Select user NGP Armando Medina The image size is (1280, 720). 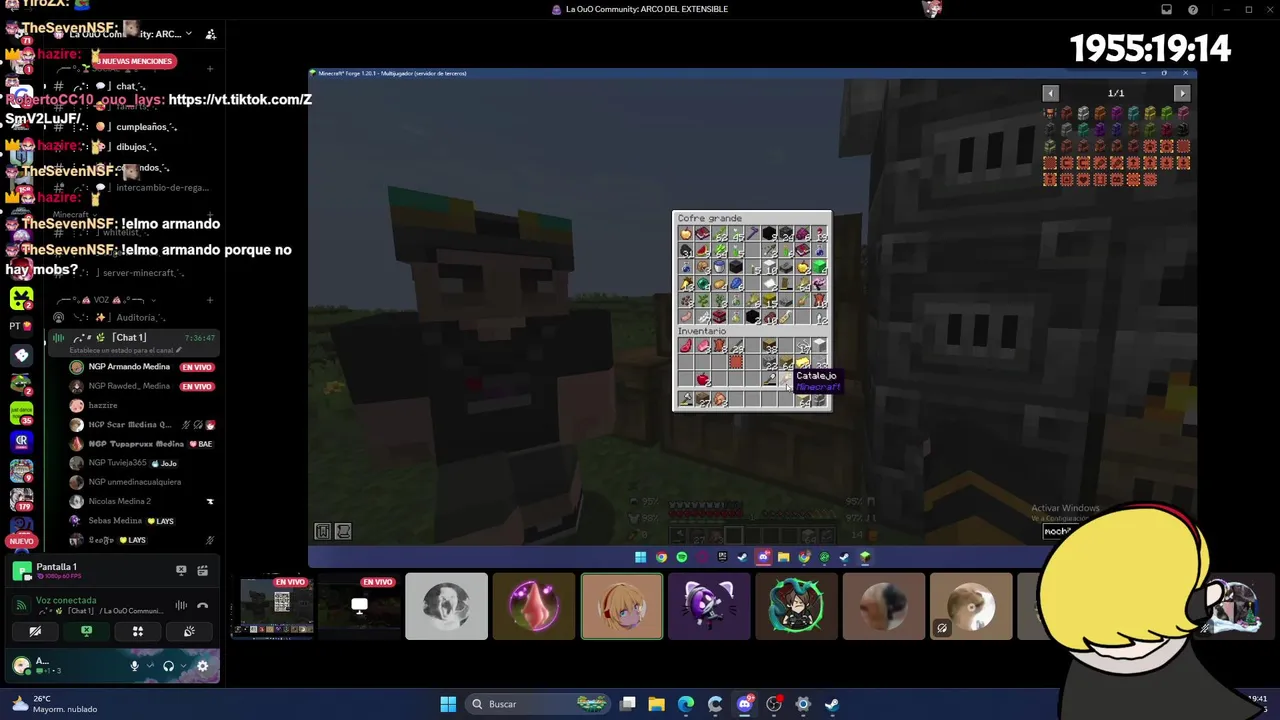142,367
